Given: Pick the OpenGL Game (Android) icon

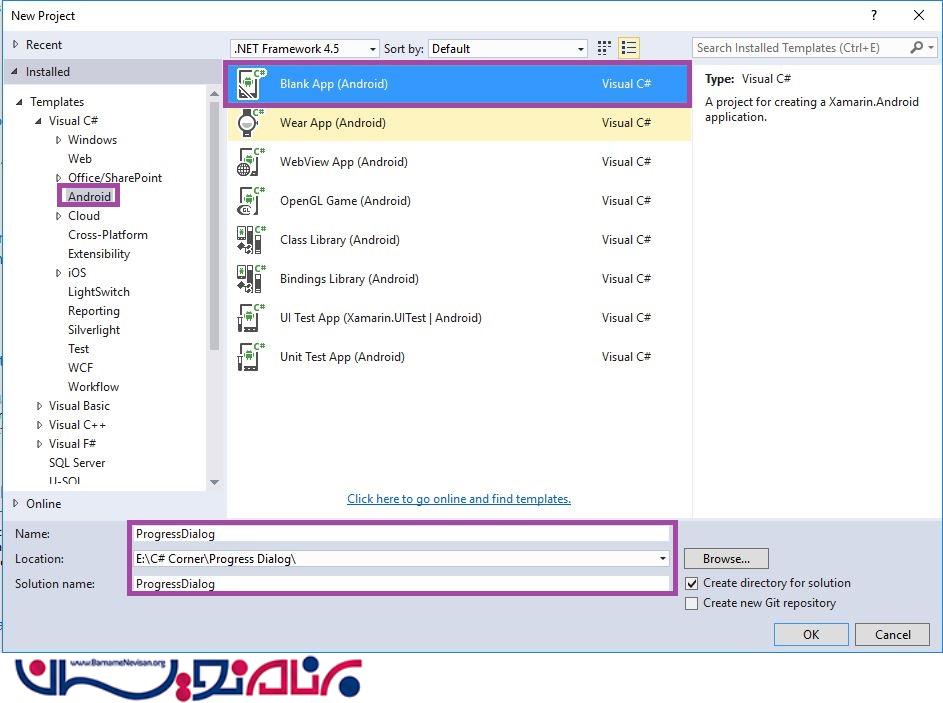Looking at the screenshot, I should coord(250,201).
